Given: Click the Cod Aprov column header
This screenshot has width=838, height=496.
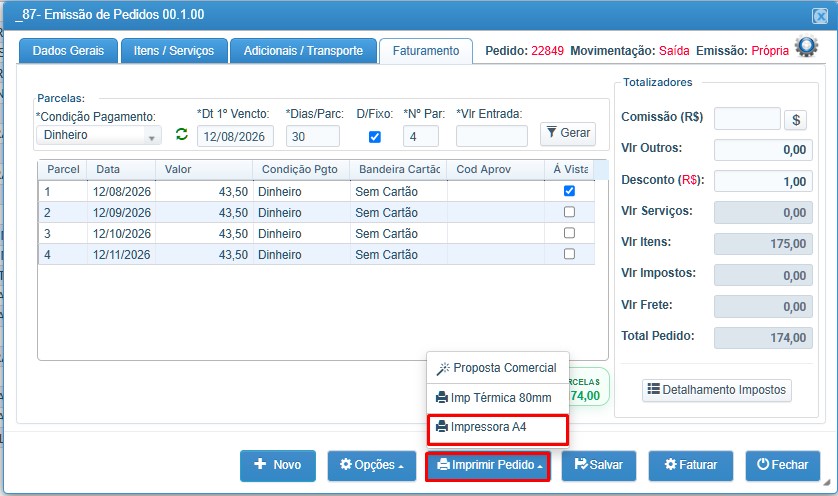Looking at the screenshot, I should point(496,169).
